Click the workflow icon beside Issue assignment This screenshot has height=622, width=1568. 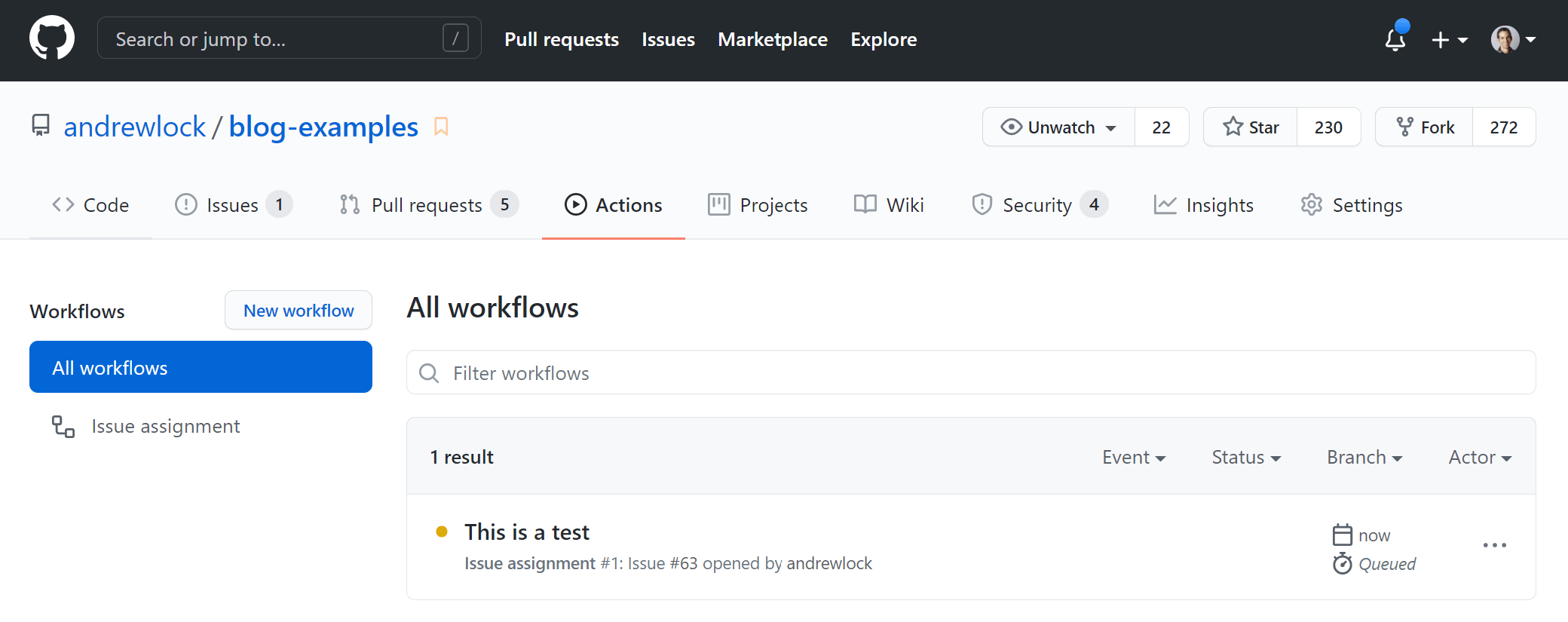pos(63,427)
